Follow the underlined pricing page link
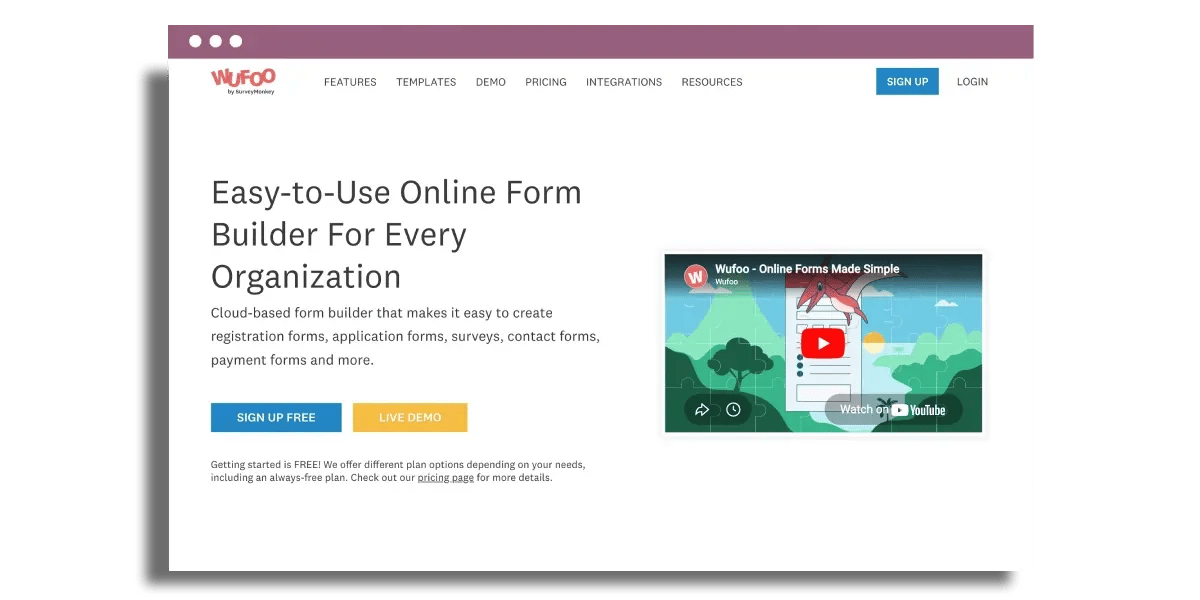 [x=445, y=478]
